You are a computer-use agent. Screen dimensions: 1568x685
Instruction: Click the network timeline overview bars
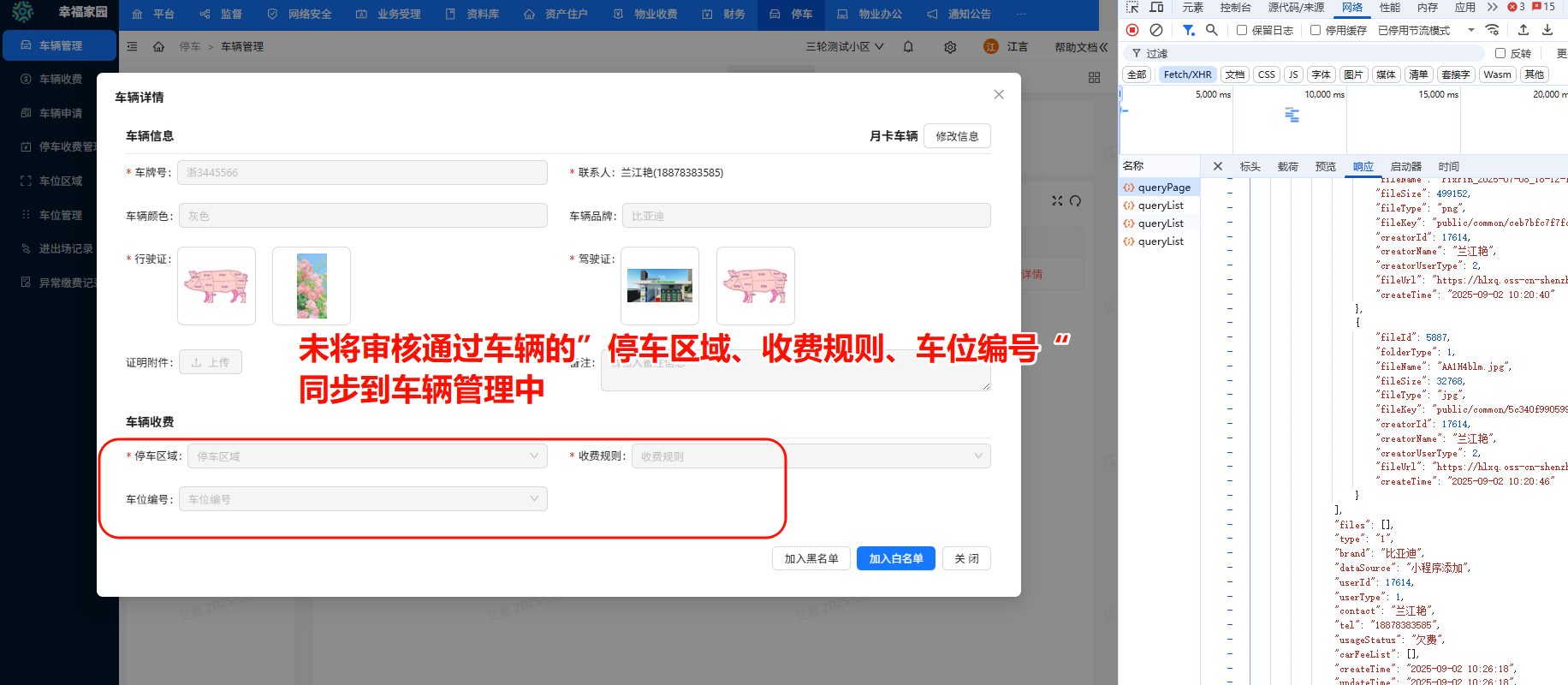pyautogui.click(x=1292, y=115)
